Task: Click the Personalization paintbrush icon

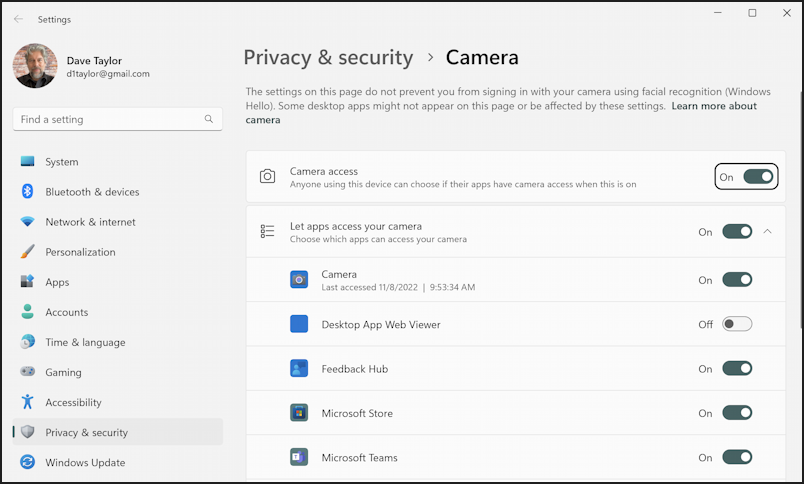Action: 27,252
